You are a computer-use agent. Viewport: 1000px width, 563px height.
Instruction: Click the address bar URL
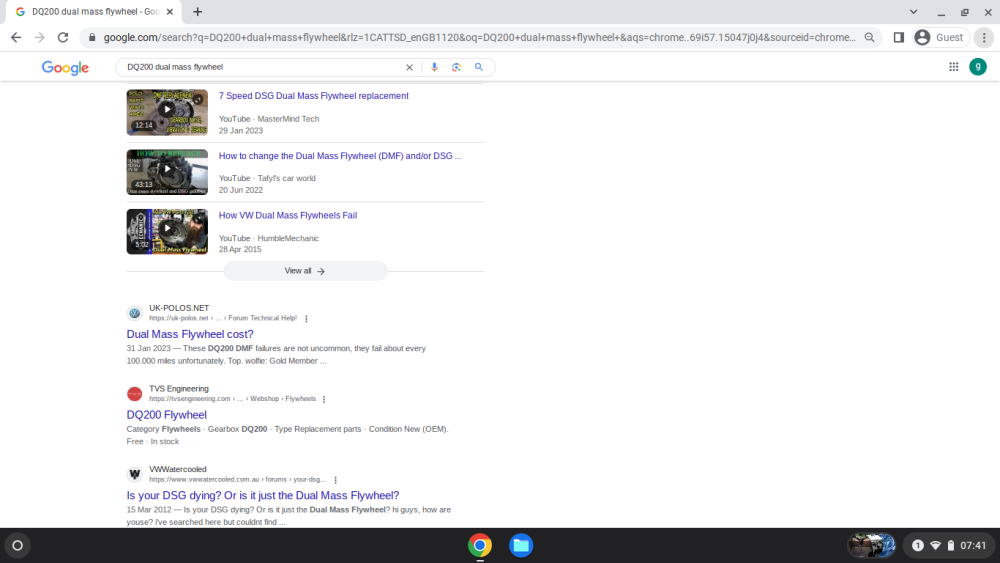pos(480,38)
